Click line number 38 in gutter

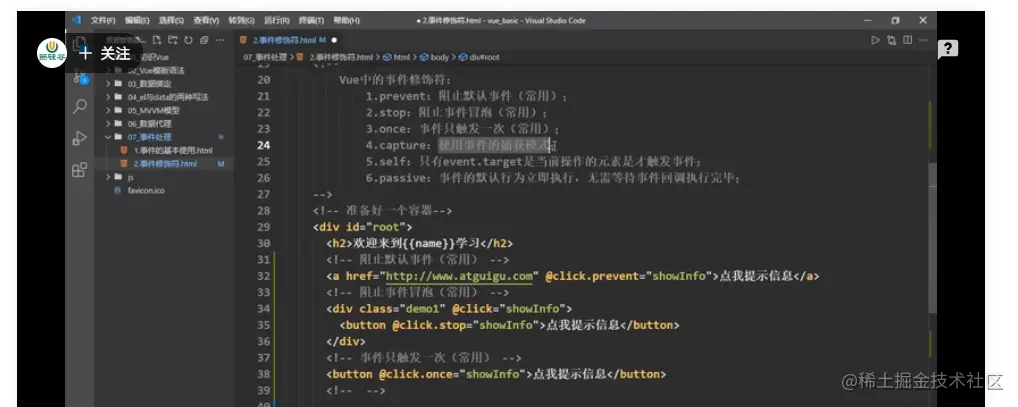[x=263, y=375]
